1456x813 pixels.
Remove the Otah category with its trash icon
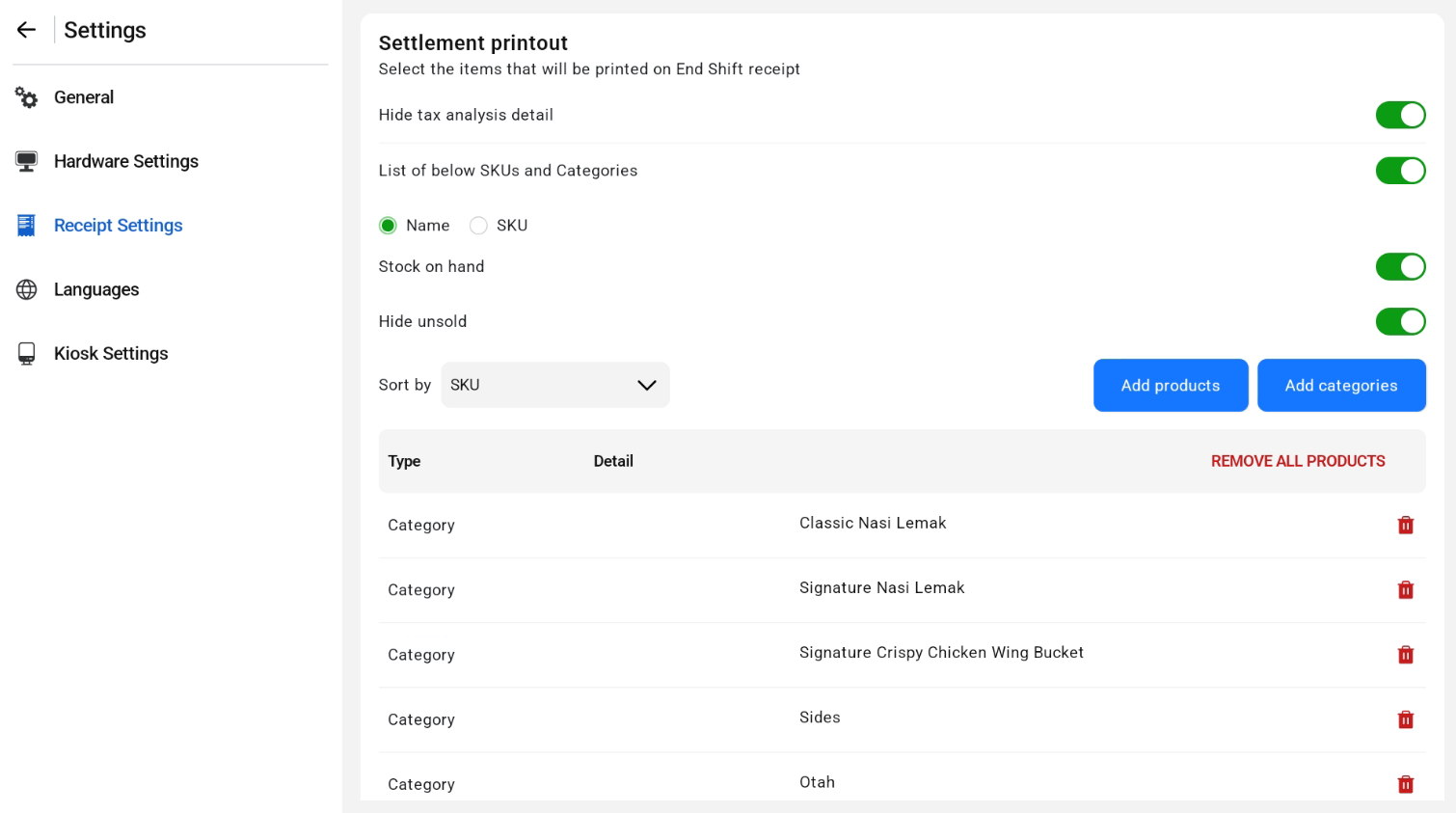[x=1406, y=784]
